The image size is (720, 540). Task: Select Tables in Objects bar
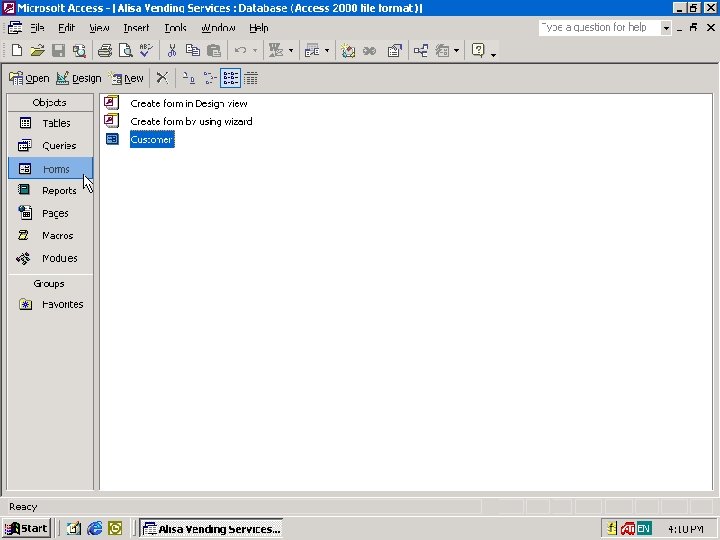click(x=50, y=123)
